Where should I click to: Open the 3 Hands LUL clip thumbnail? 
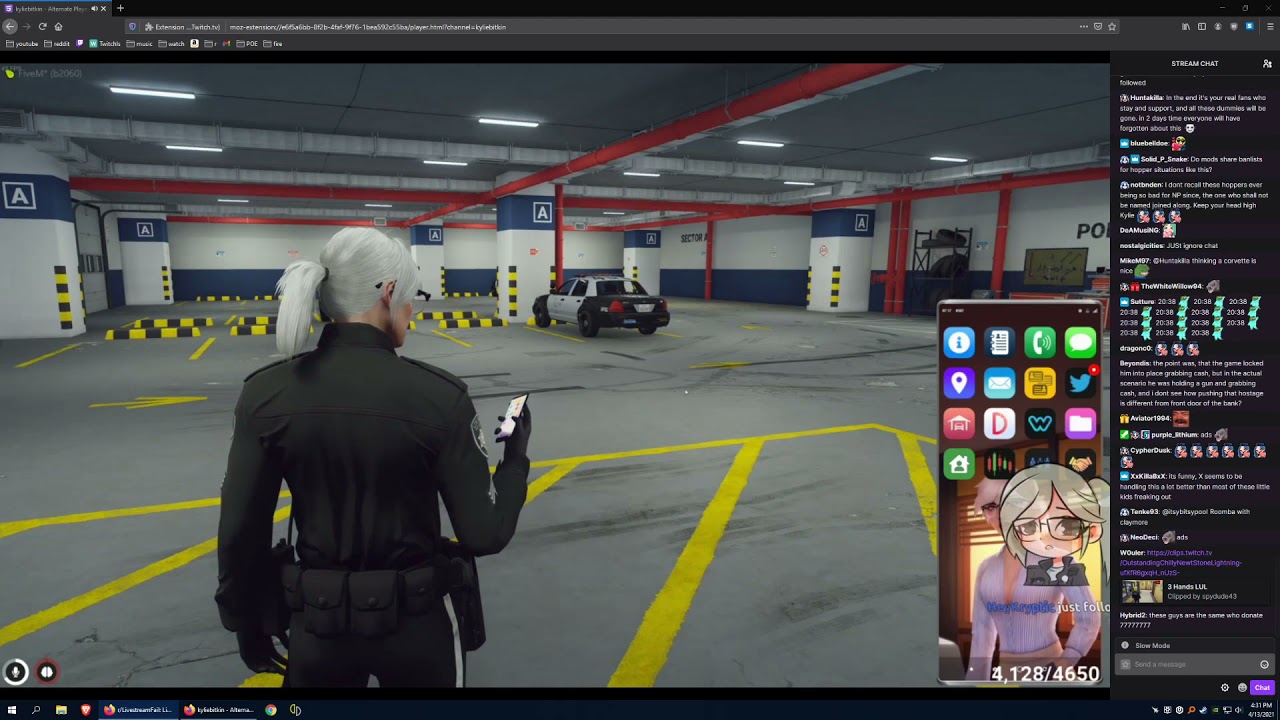point(1141,591)
